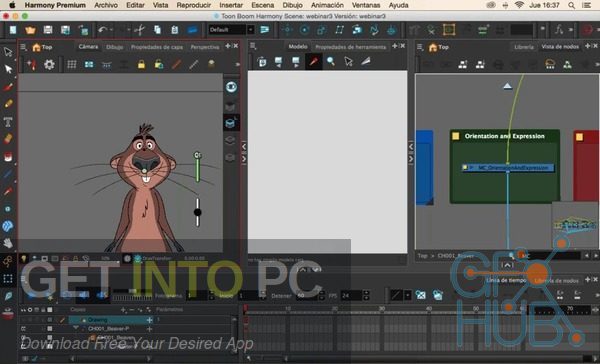The width and height of the screenshot is (600, 364).
Task: Open the Escena menu
Action: [262, 5]
